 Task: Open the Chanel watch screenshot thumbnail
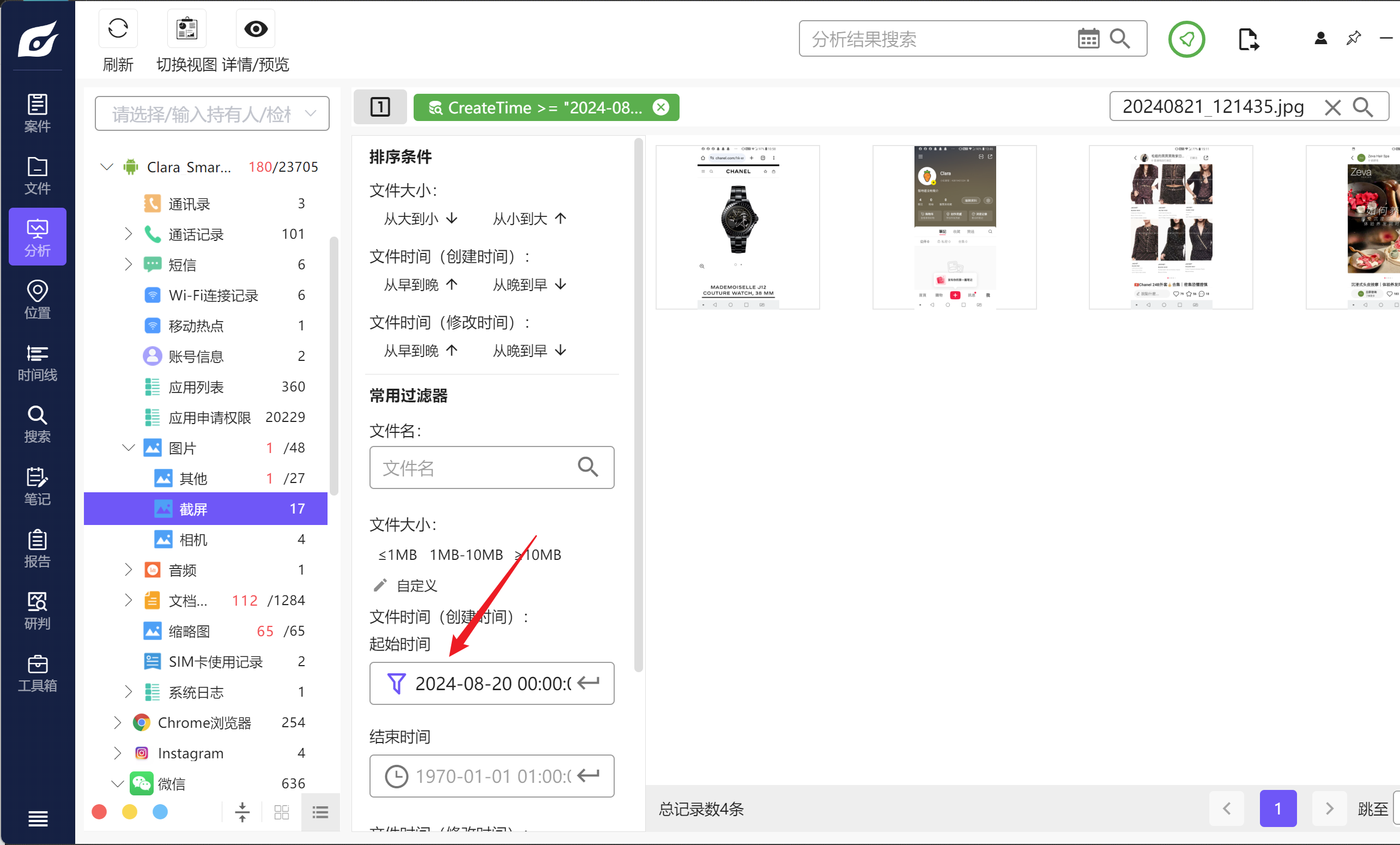pos(737,227)
